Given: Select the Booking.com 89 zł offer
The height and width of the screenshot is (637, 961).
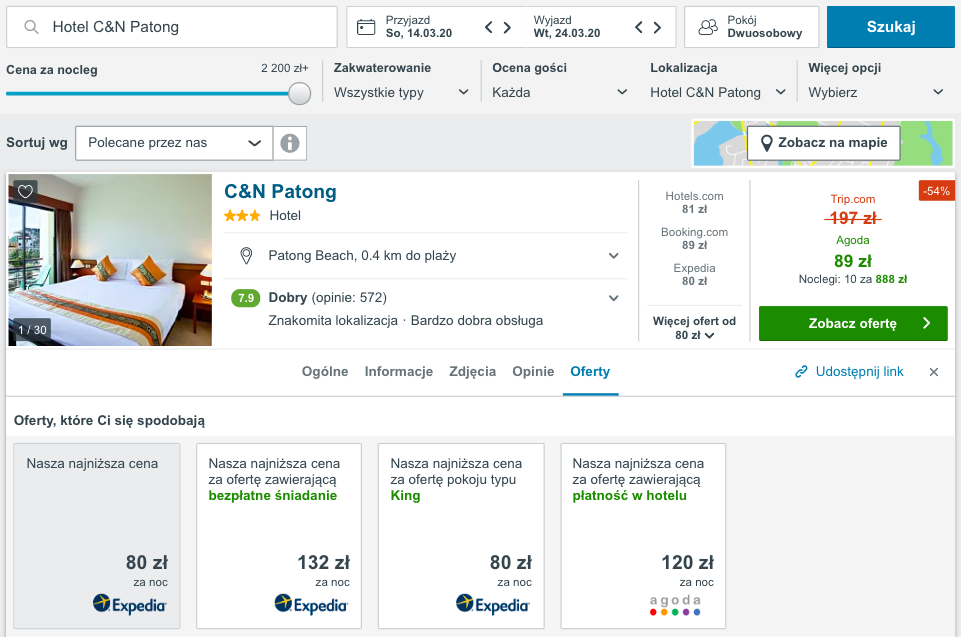Looking at the screenshot, I should point(694,238).
